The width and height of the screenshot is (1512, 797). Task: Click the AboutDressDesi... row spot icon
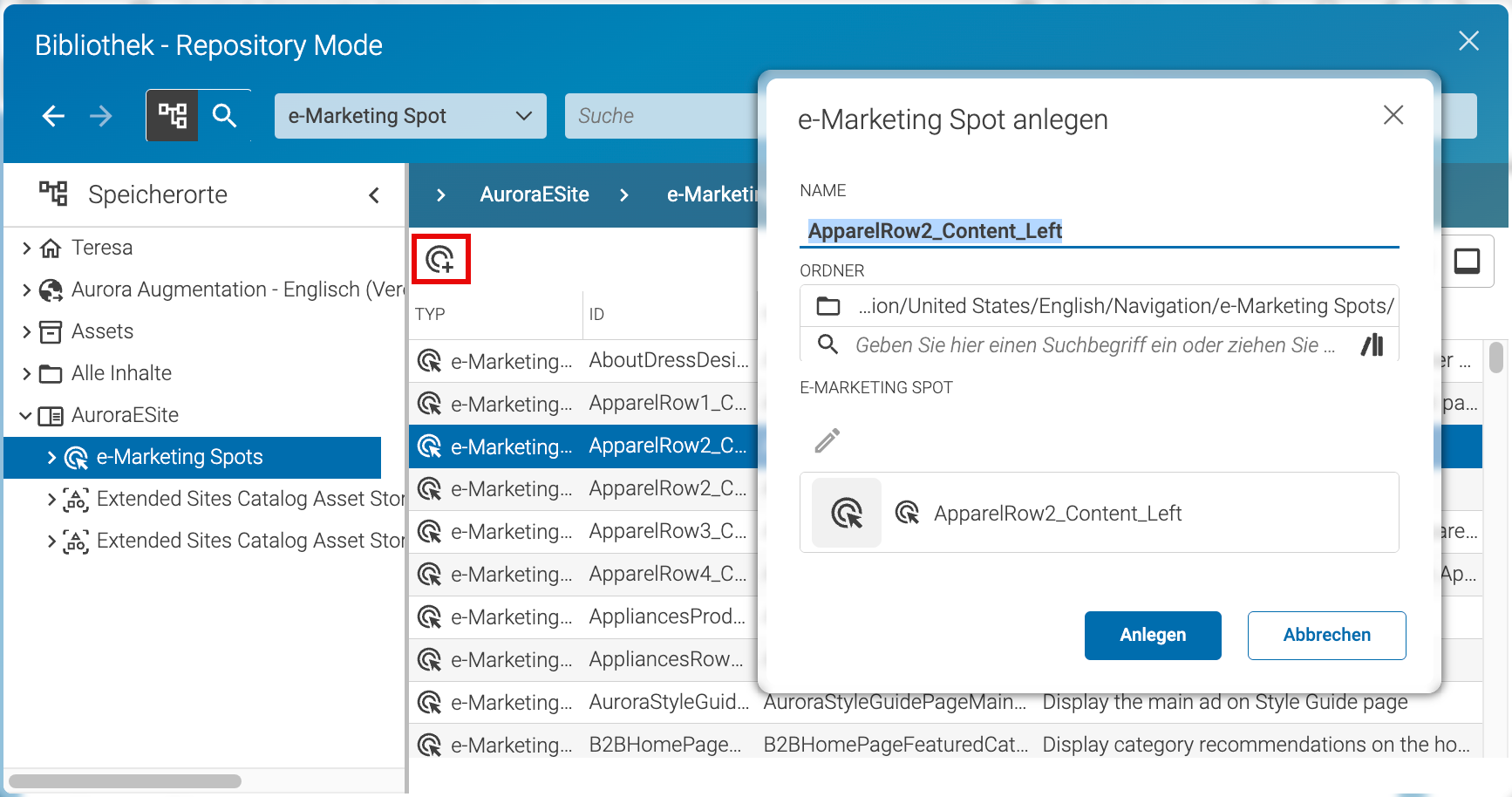click(x=429, y=361)
